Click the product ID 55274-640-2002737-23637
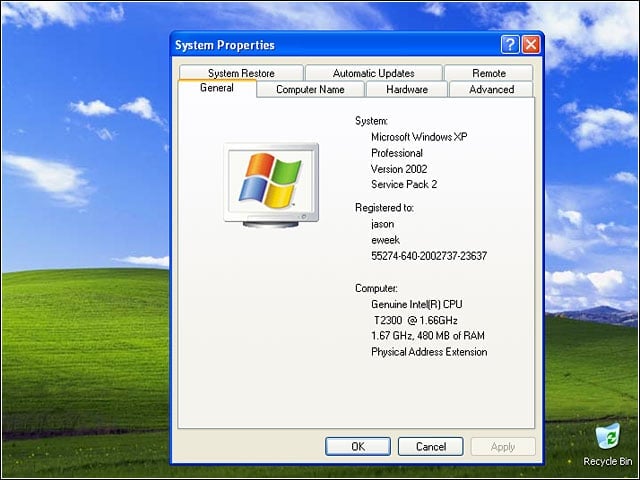This screenshot has width=640, height=480. [x=429, y=256]
